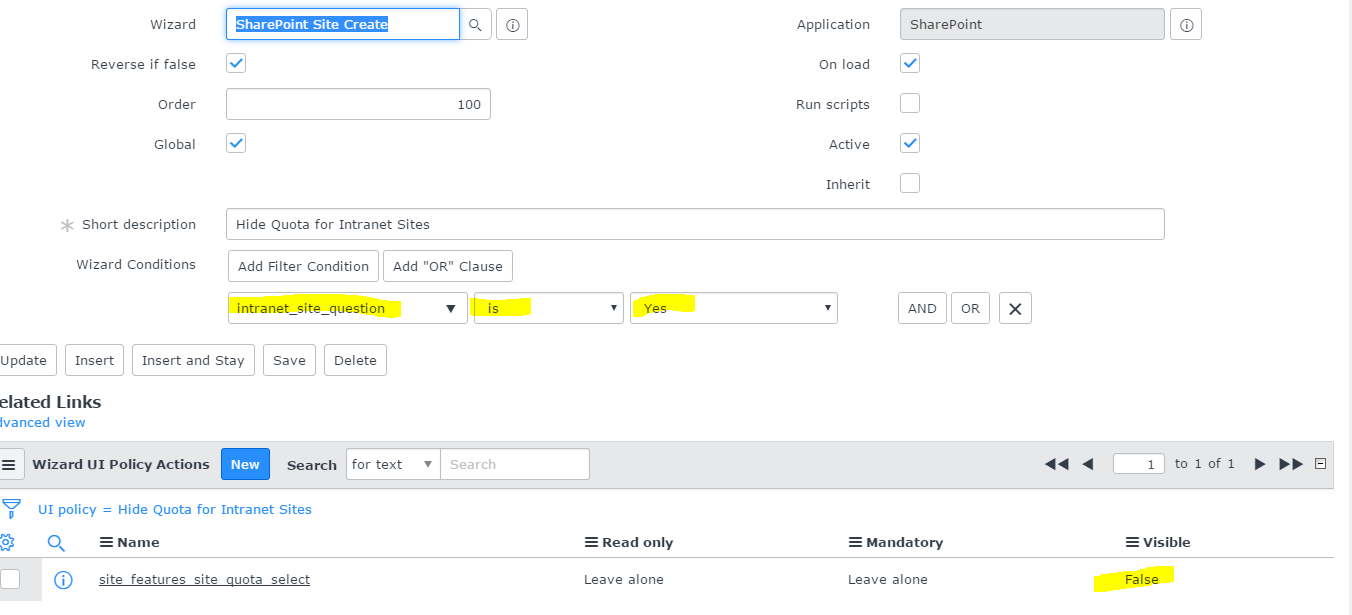The height and width of the screenshot is (615, 1352).
Task: Remove the intranet_site_question condition with X
Action: (x=1015, y=308)
